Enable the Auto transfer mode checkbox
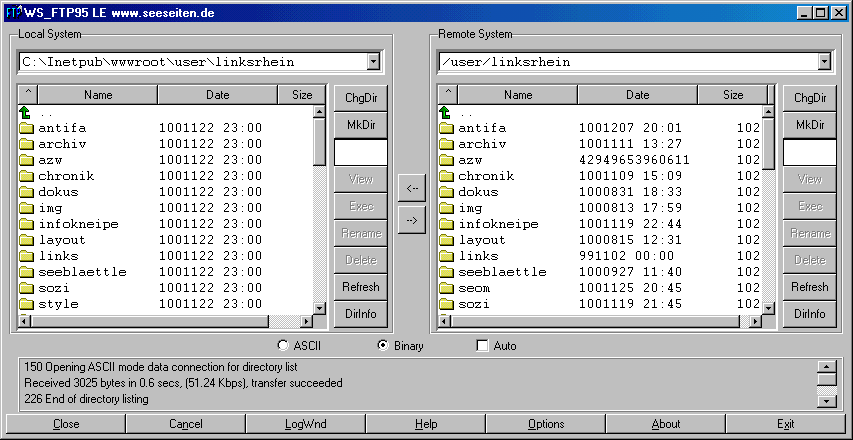Viewport: 853px width, 440px height. [483, 346]
